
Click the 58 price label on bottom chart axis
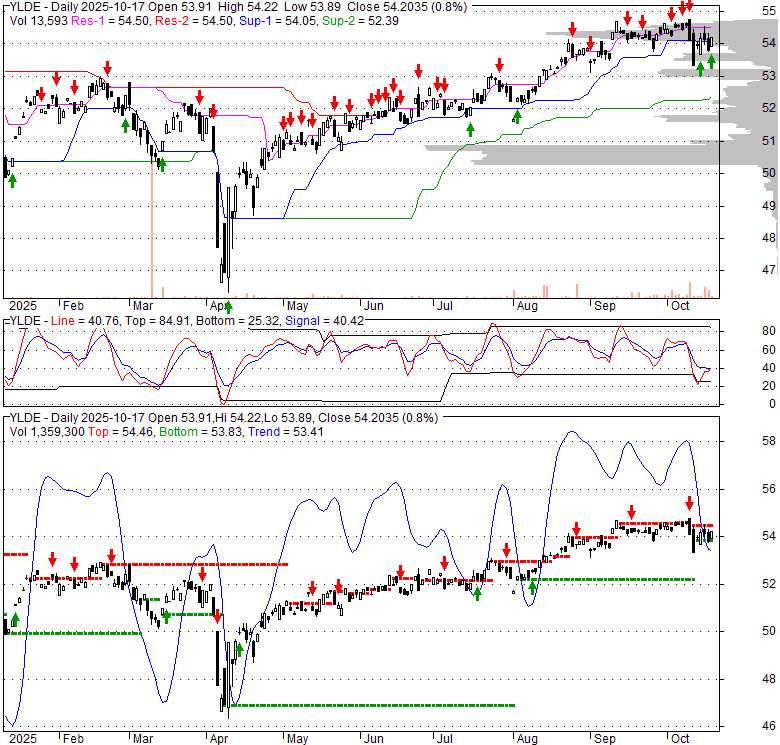point(769,441)
